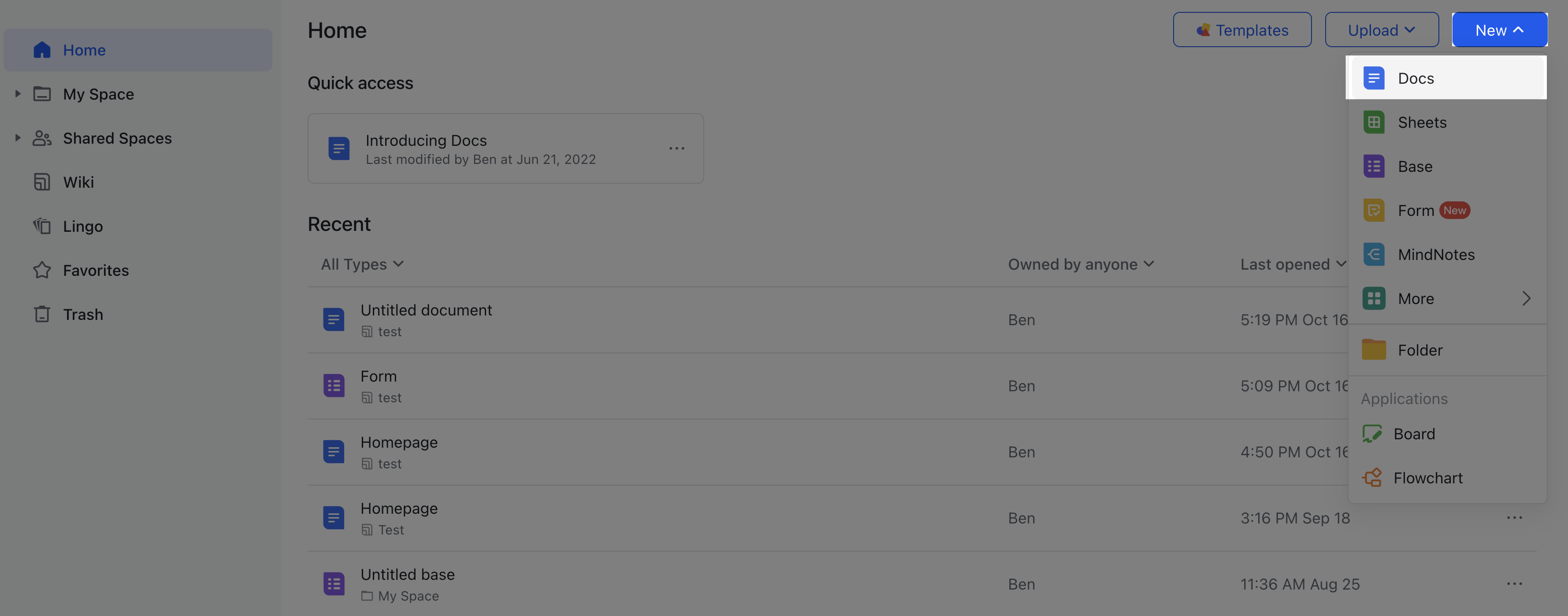Screen dimensions: 1568x616
Task: Go to Home in the sidebar
Action: [84, 50]
